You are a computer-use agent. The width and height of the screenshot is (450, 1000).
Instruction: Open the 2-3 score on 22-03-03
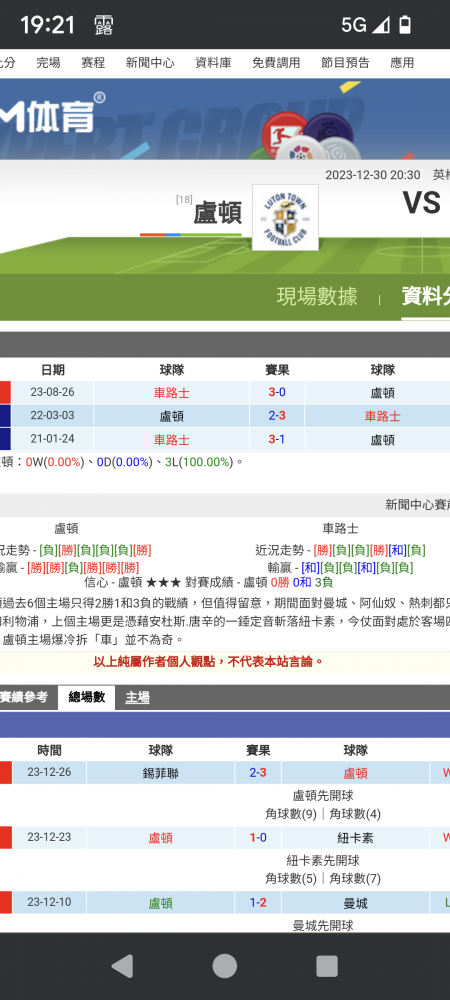[277, 416]
